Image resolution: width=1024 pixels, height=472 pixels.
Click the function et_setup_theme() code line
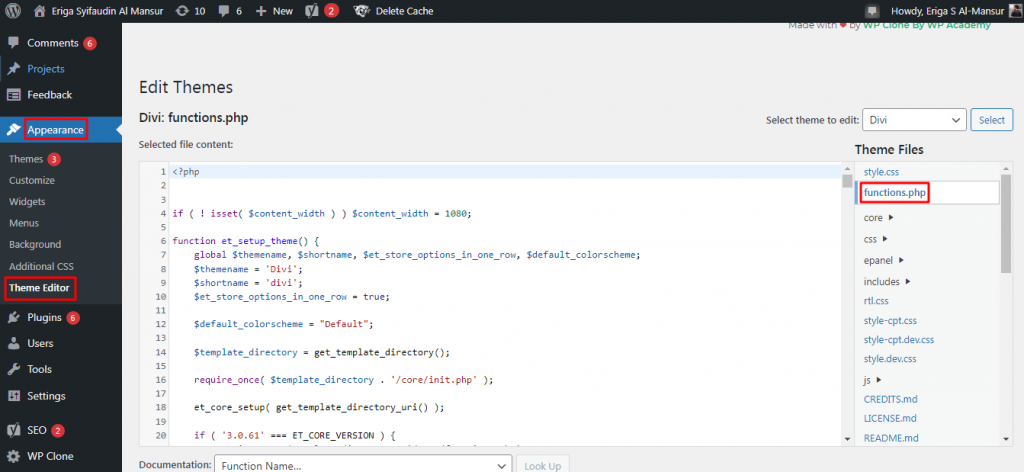244,241
